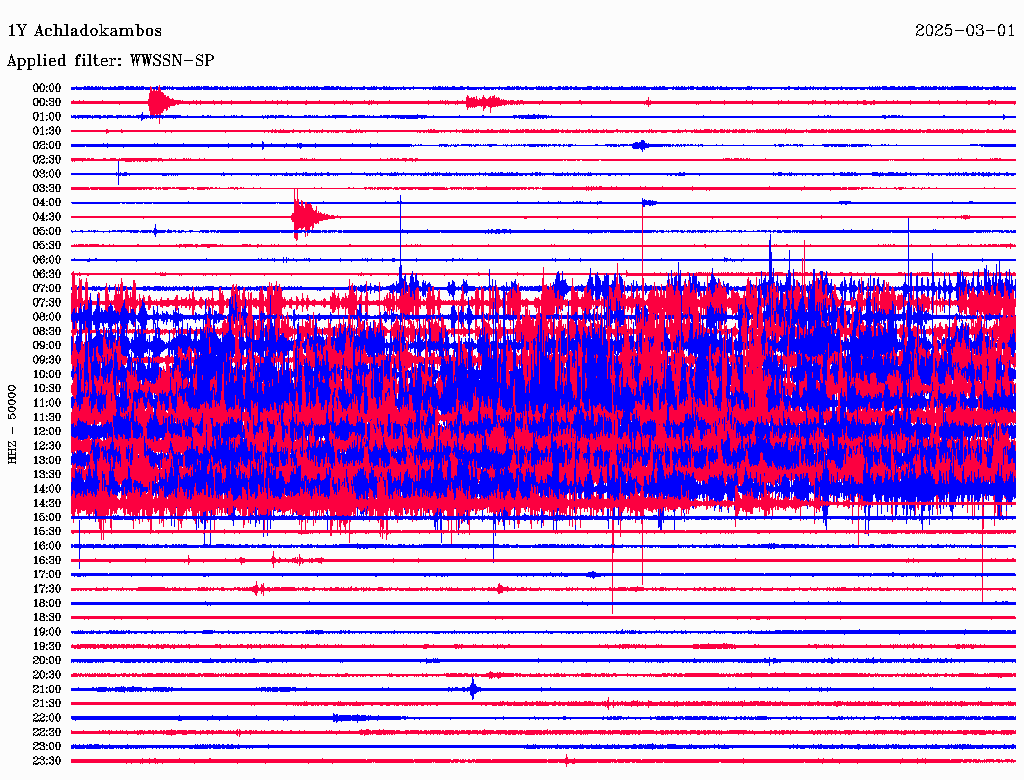Click the 21:00 time label
Viewport: 1024px width, 780px height.
tap(47, 689)
